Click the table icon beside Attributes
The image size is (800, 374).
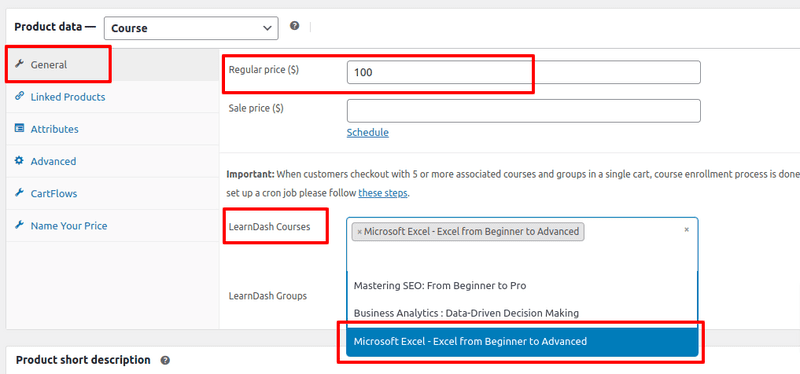pyautogui.click(x=19, y=129)
